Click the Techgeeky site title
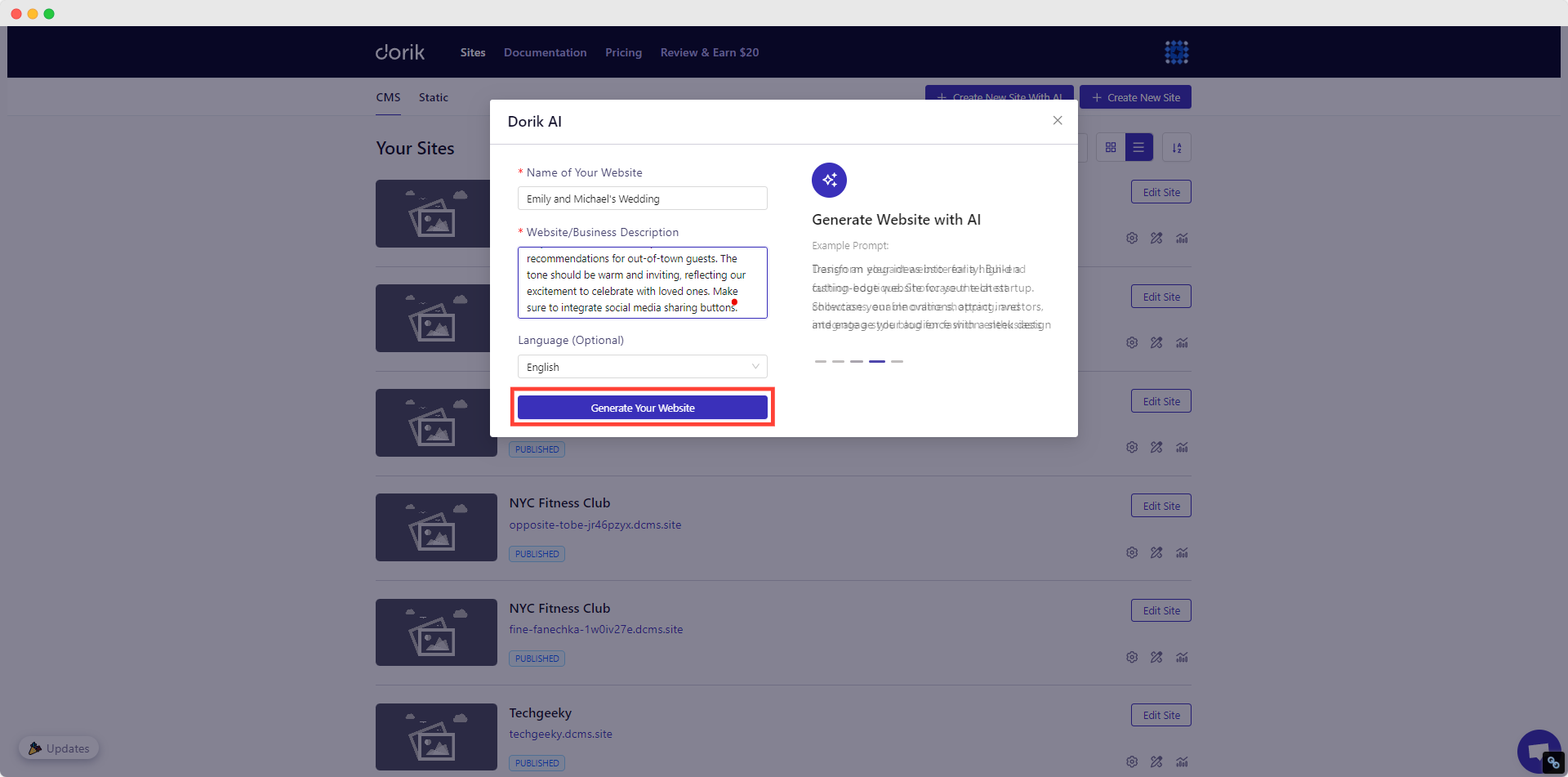Screen dimensions: 1568x777 (x=541, y=712)
